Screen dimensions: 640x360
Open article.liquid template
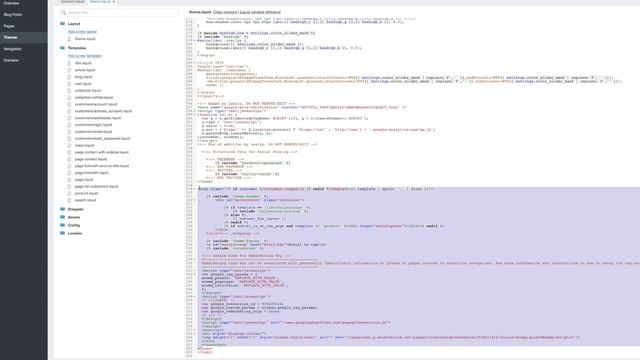click(x=85, y=70)
